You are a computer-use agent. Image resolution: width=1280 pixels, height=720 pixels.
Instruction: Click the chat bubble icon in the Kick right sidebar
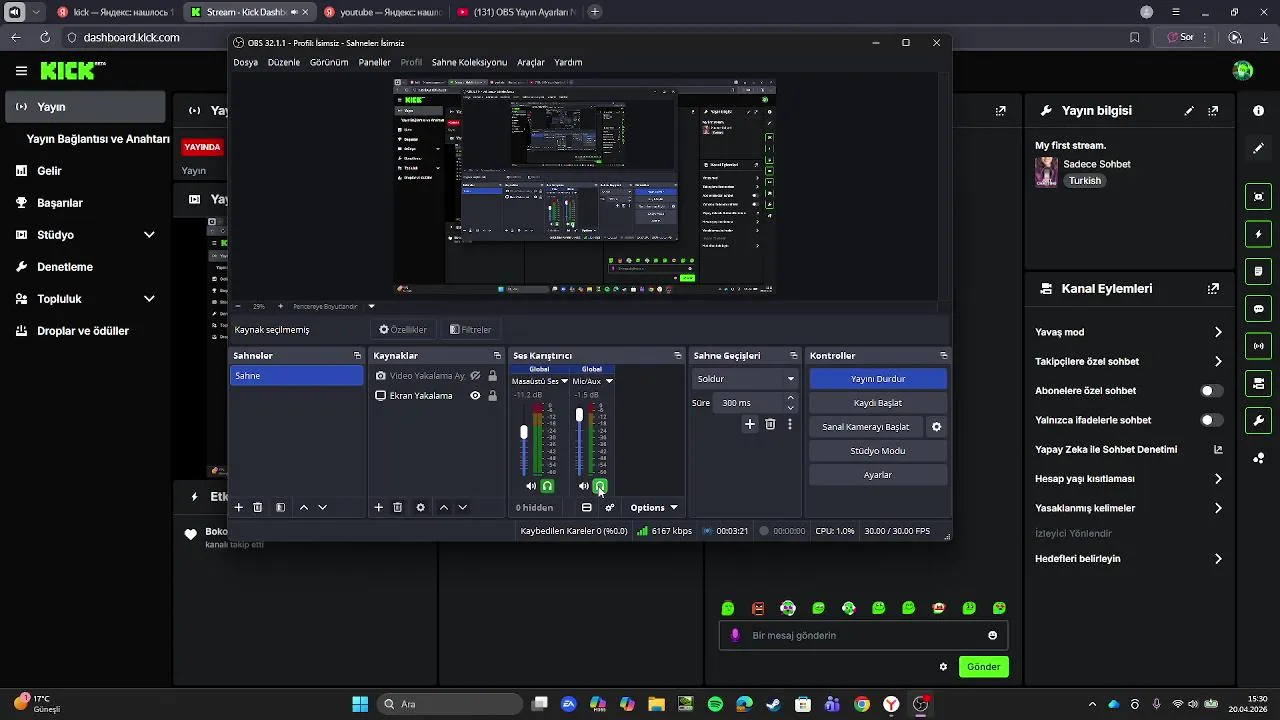pos(1259,309)
